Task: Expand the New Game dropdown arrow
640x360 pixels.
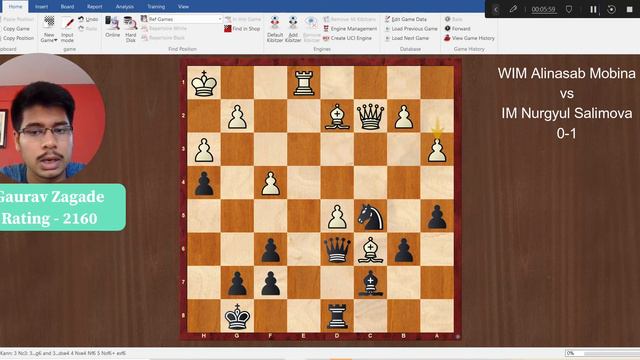Action: coord(56,40)
